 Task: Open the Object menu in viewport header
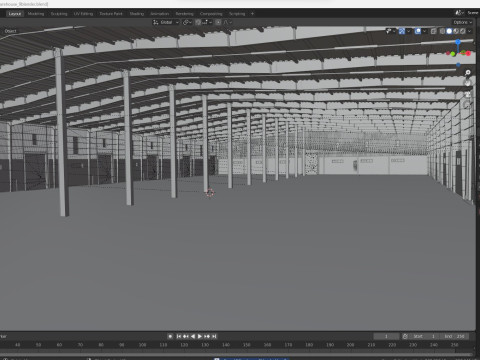click(10, 31)
